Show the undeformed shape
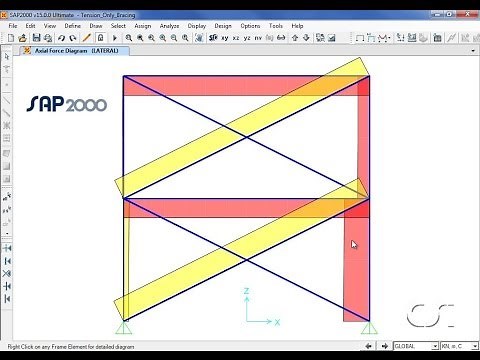The width and height of the screenshot is (480, 360). [360, 38]
